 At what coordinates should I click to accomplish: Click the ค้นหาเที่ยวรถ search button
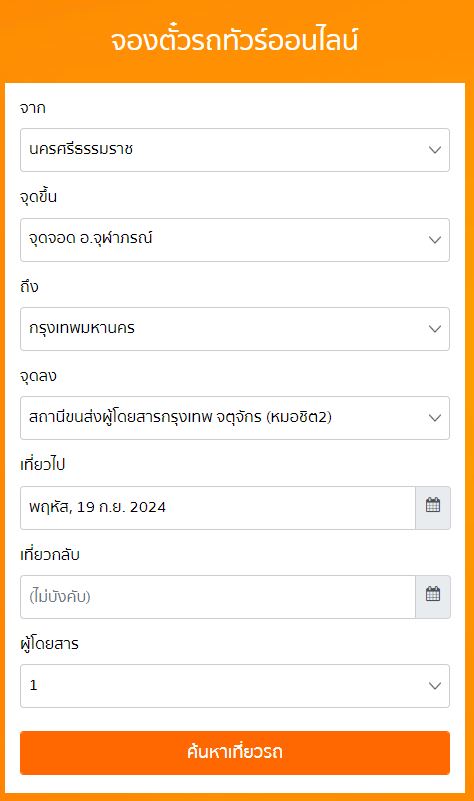point(235,753)
